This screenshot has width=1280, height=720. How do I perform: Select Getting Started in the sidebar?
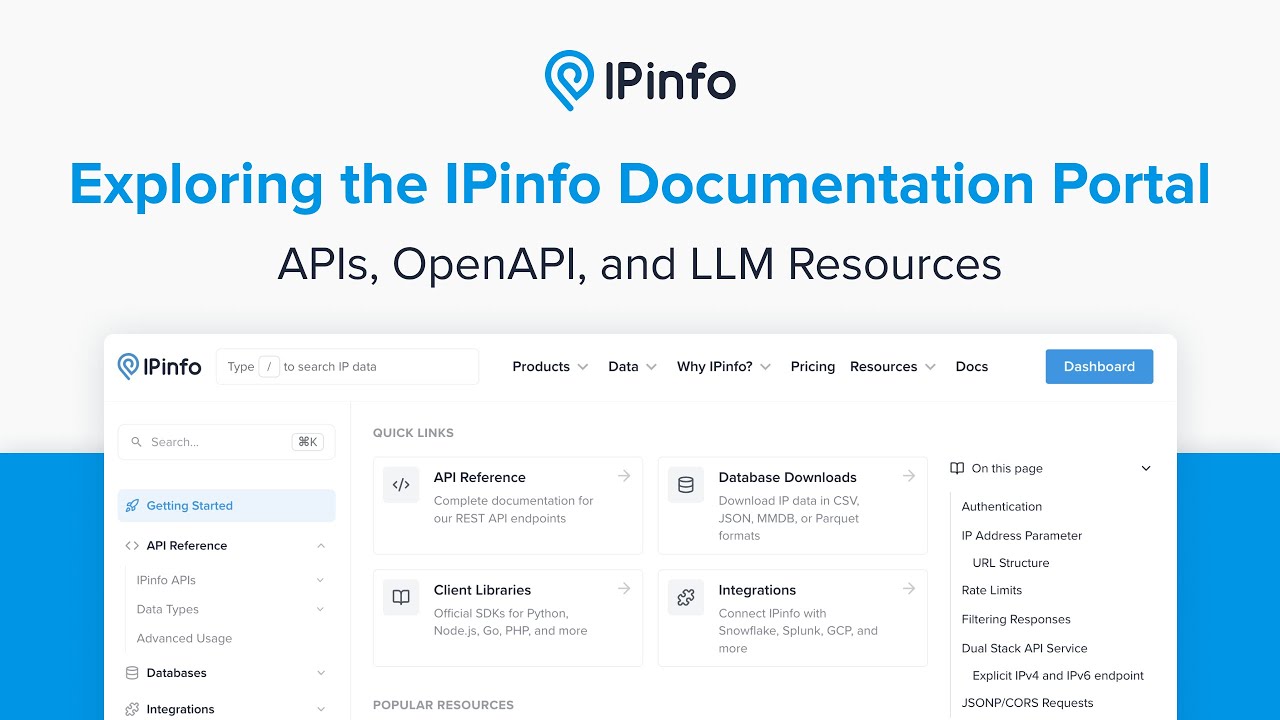click(226, 506)
